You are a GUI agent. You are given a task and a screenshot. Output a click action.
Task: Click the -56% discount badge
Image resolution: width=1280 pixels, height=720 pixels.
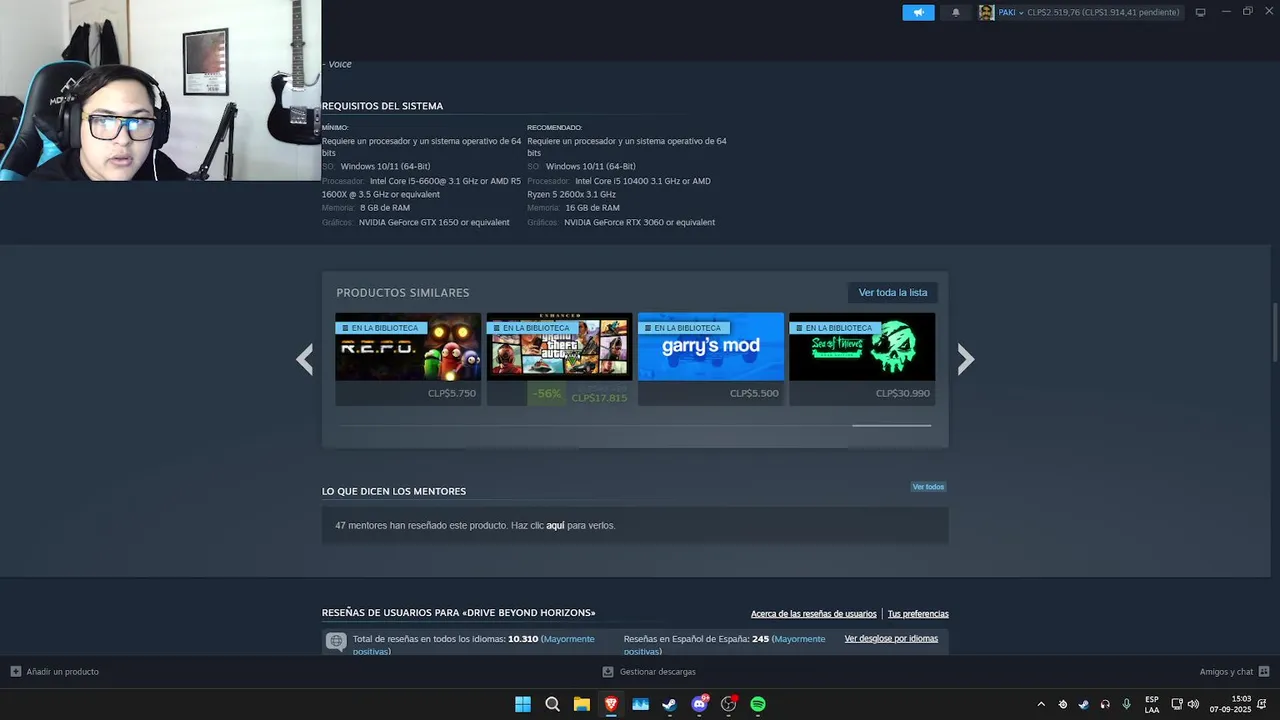click(546, 393)
